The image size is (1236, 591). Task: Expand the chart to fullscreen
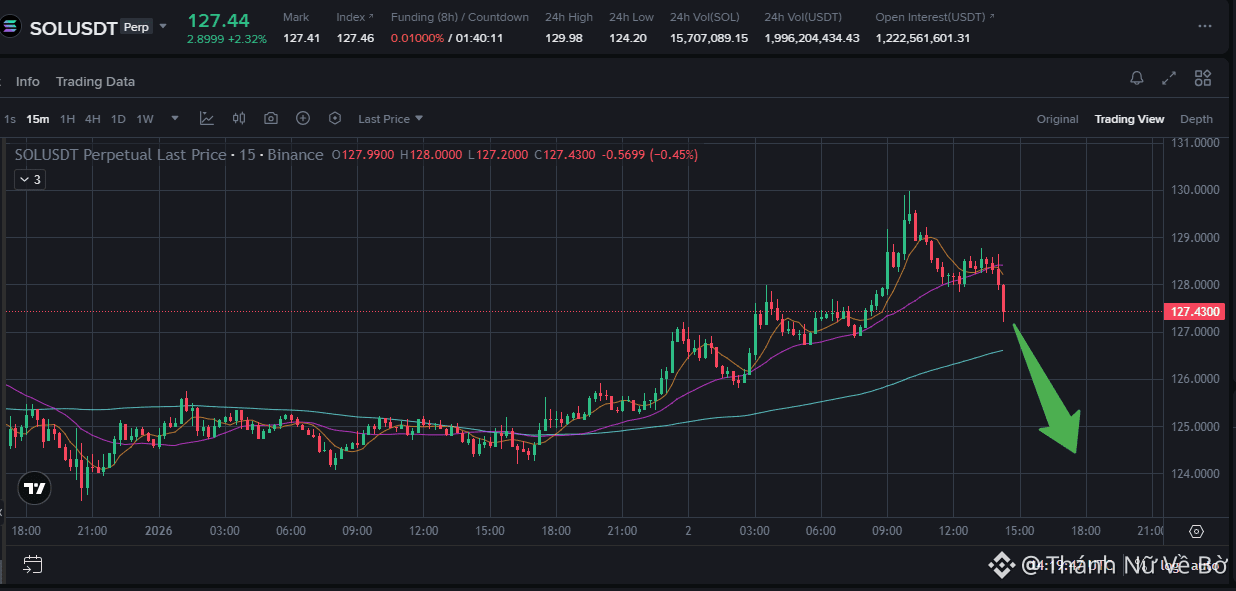1169,78
